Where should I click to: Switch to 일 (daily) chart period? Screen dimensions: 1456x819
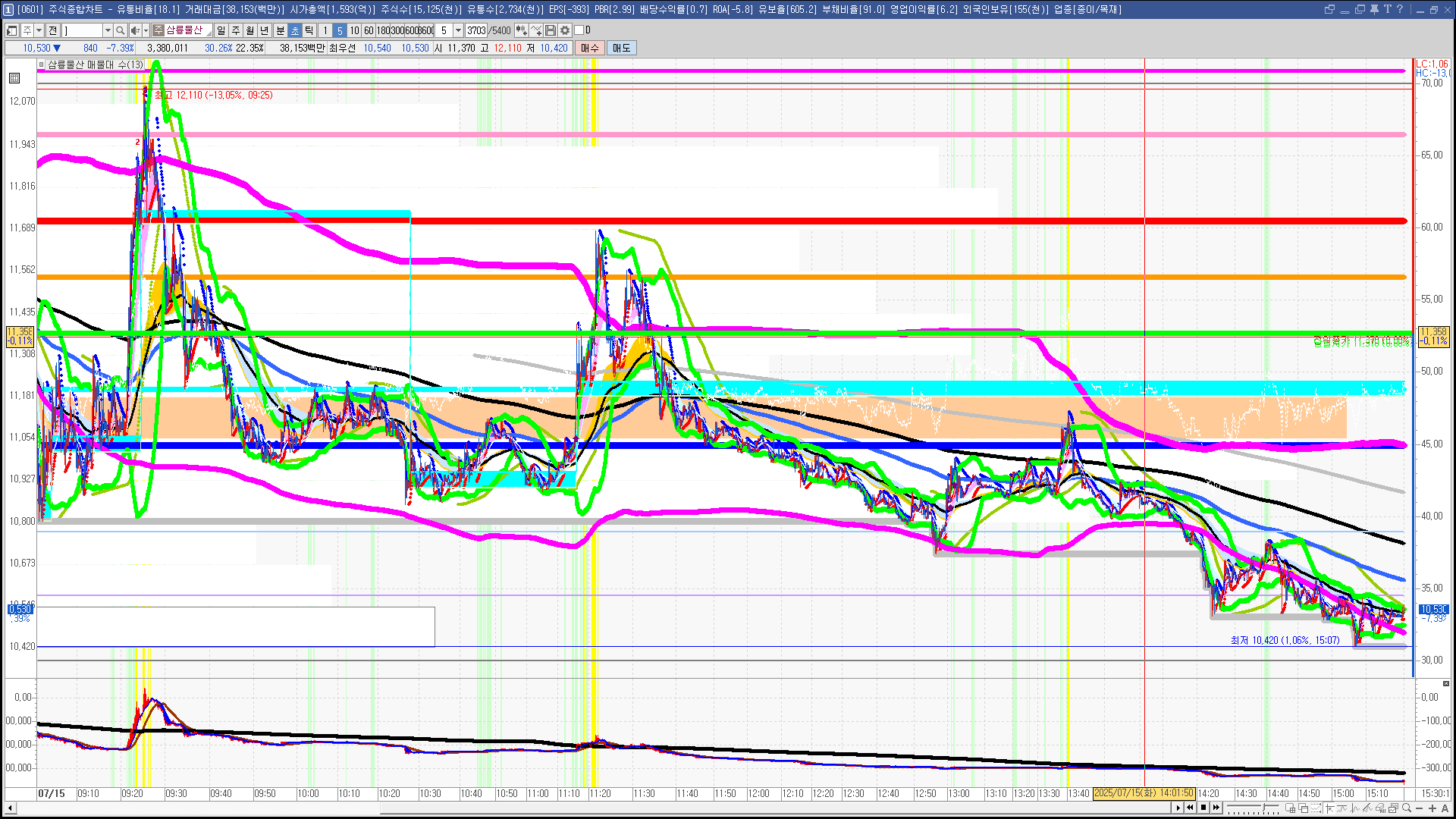click(221, 30)
